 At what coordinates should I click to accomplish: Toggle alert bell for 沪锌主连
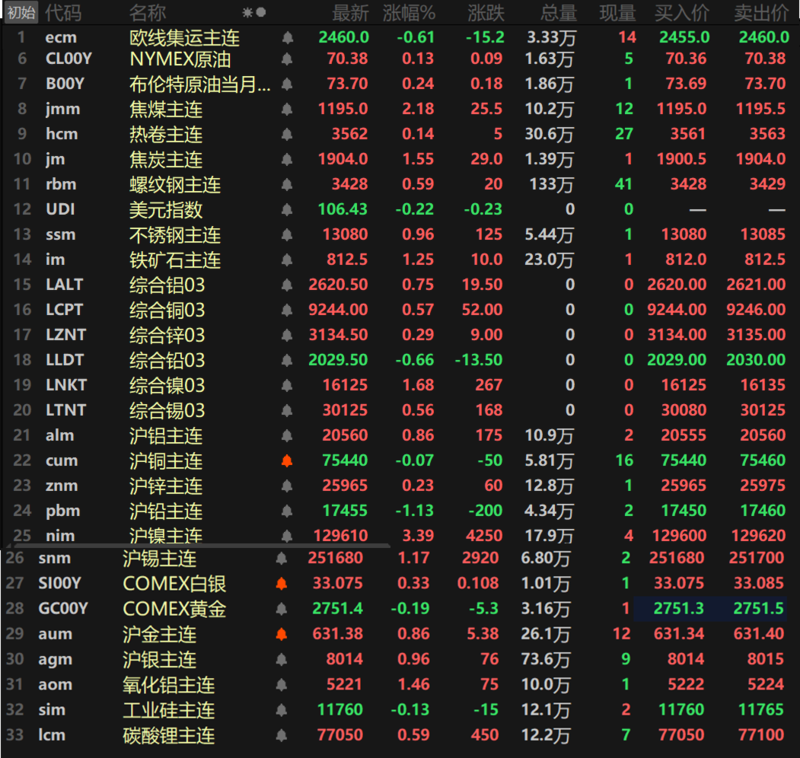[287, 486]
